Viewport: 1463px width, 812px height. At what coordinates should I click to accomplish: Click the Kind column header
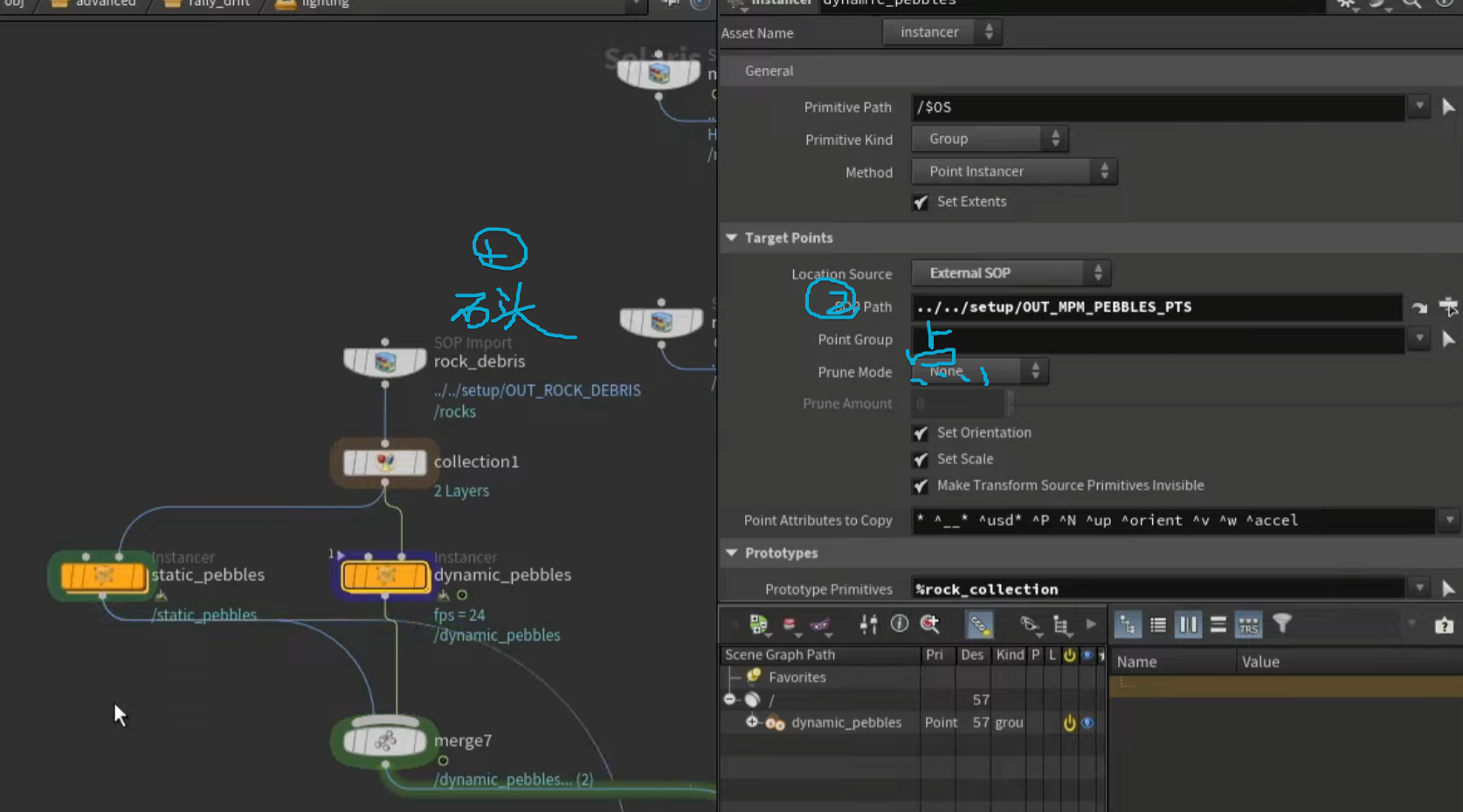(x=1010, y=655)
